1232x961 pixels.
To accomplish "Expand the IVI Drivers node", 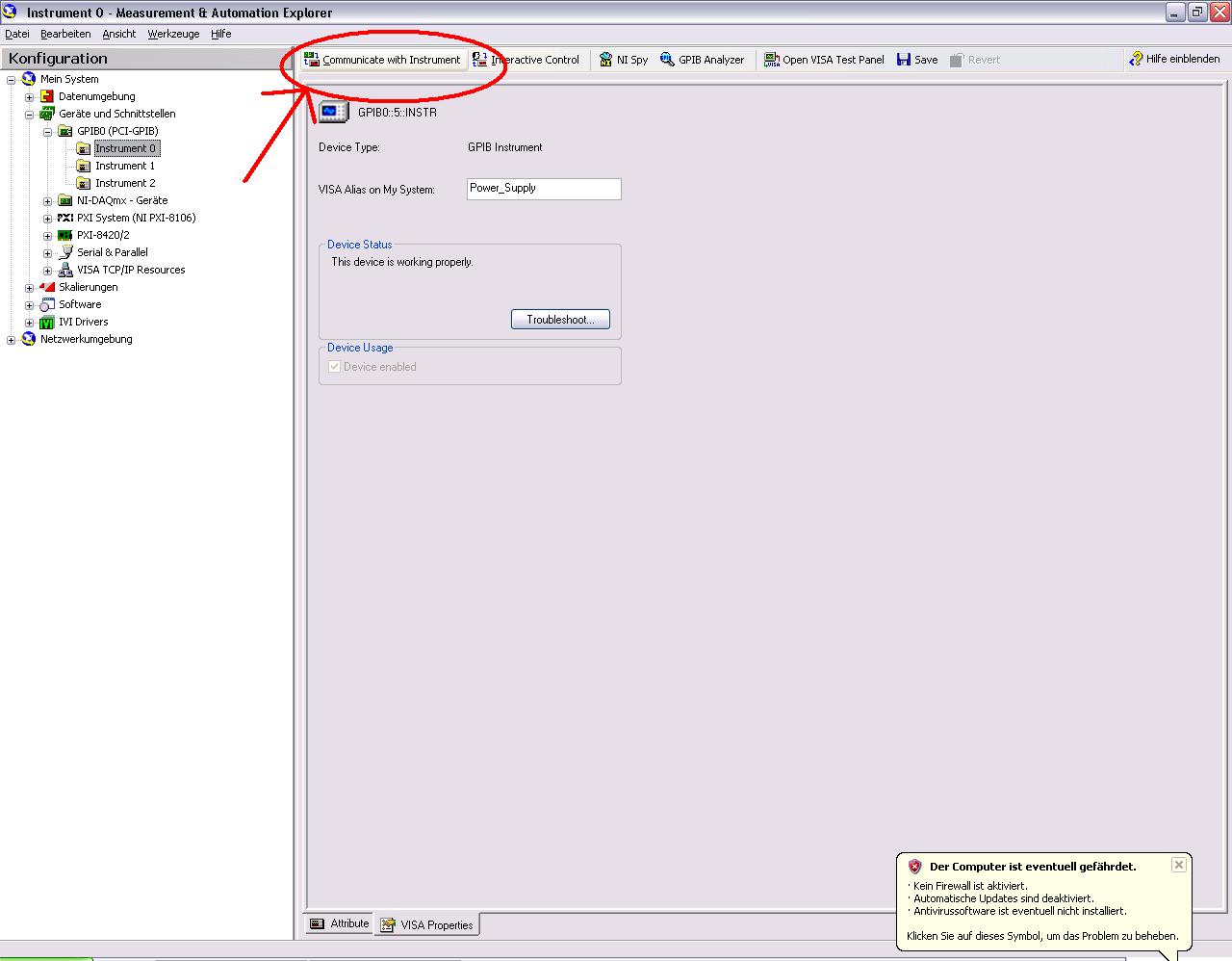I will pos(30,323).
